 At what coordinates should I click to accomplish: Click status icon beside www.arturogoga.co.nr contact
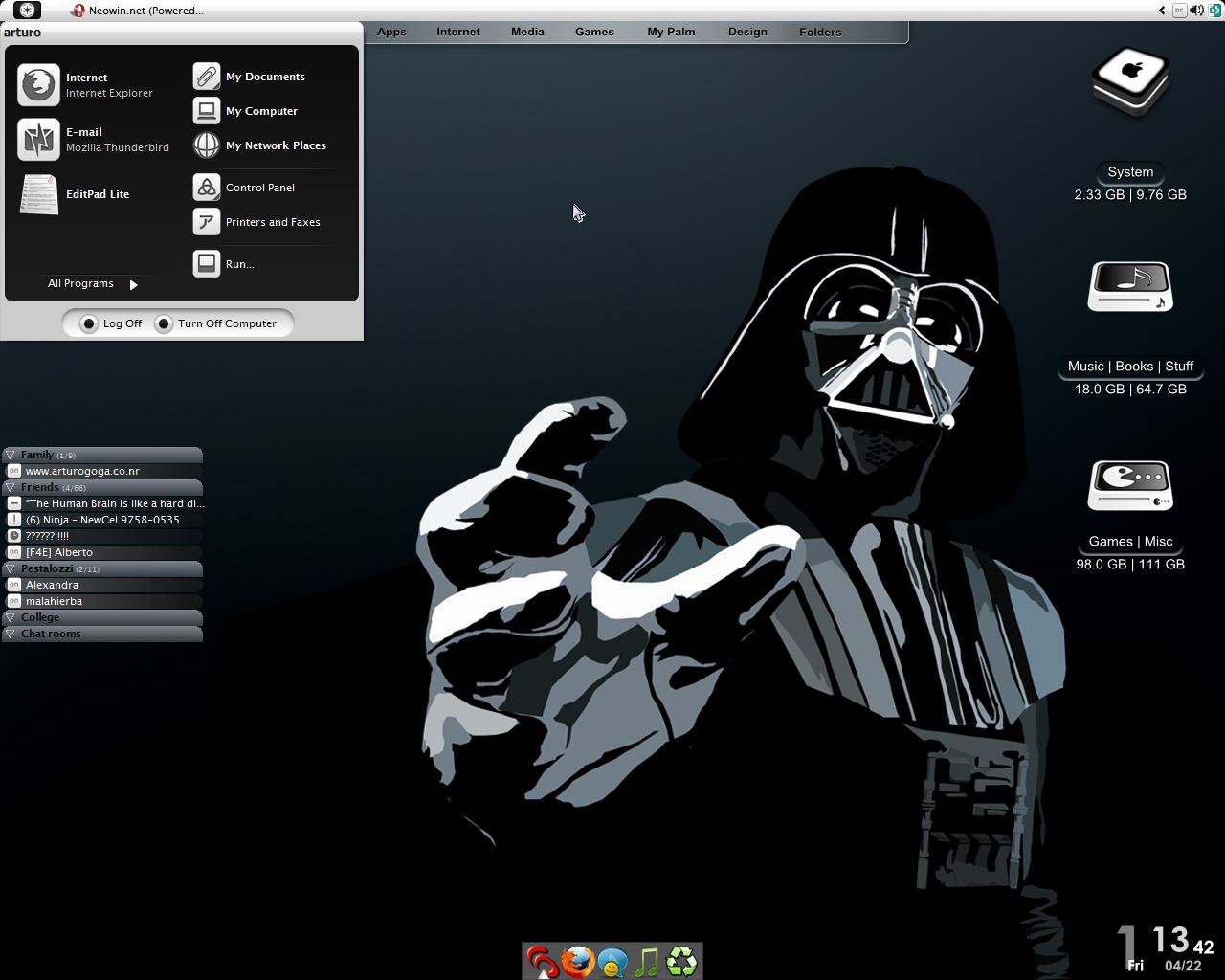(x=13, y=471)
